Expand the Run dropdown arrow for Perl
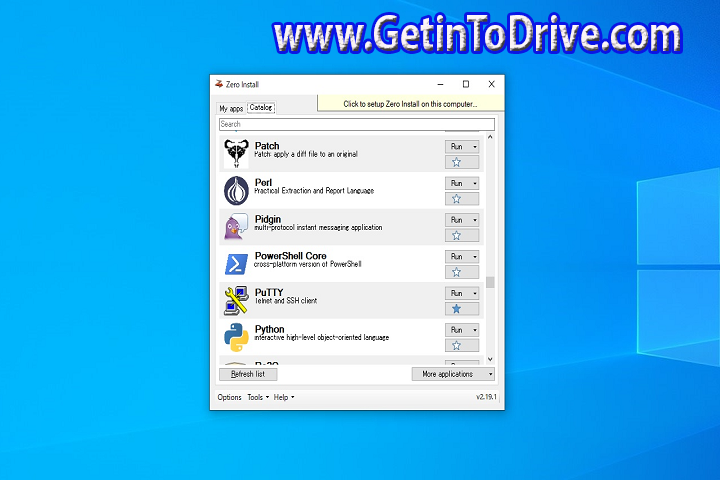Viewport: 720px width, 480px height. point(475,184)
